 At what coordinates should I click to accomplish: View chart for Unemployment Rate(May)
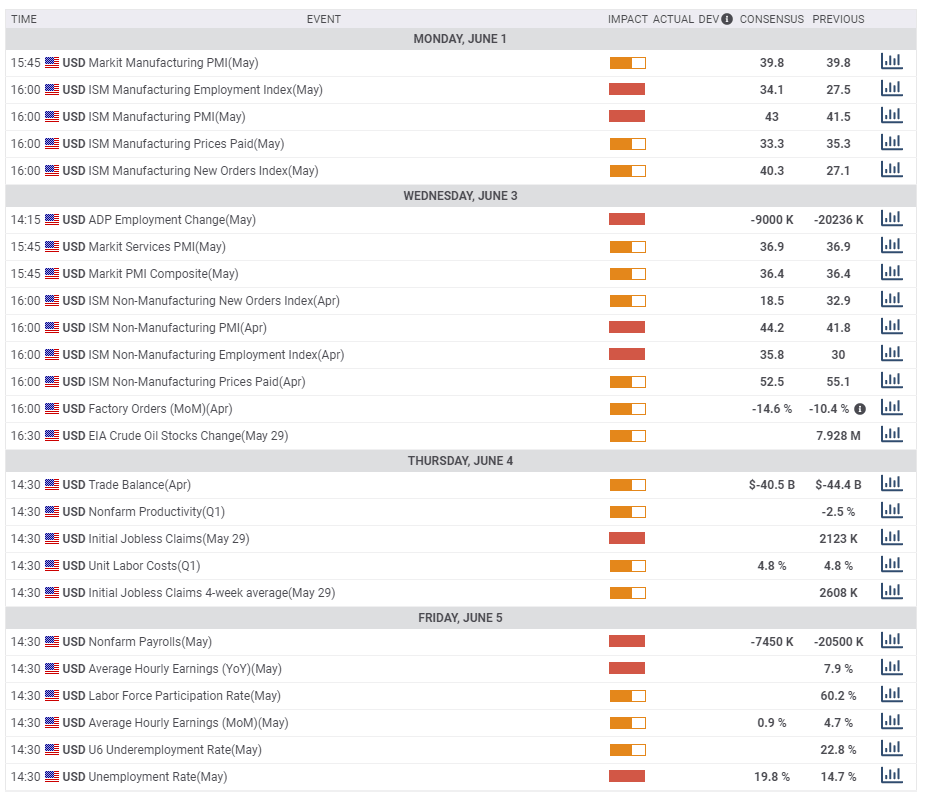891,776
